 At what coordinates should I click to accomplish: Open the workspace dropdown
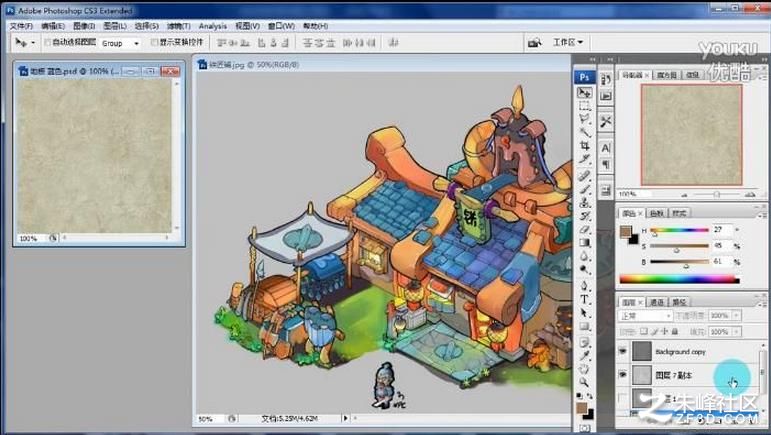coord(568,43)
